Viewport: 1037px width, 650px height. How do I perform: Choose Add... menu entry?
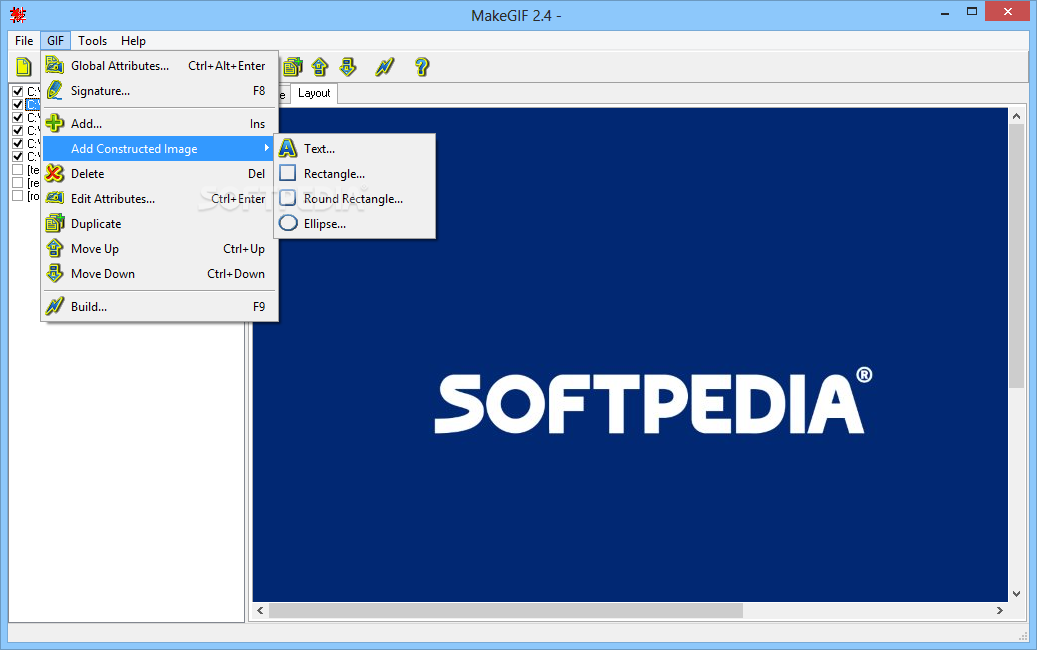point(159,124)
